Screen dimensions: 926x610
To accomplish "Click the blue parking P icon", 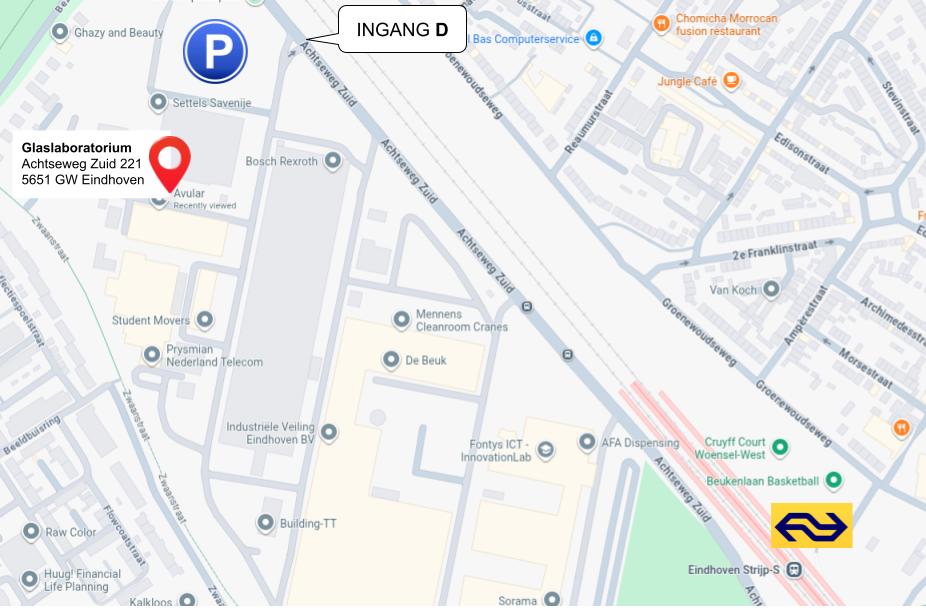I will [x=215, y=51].
